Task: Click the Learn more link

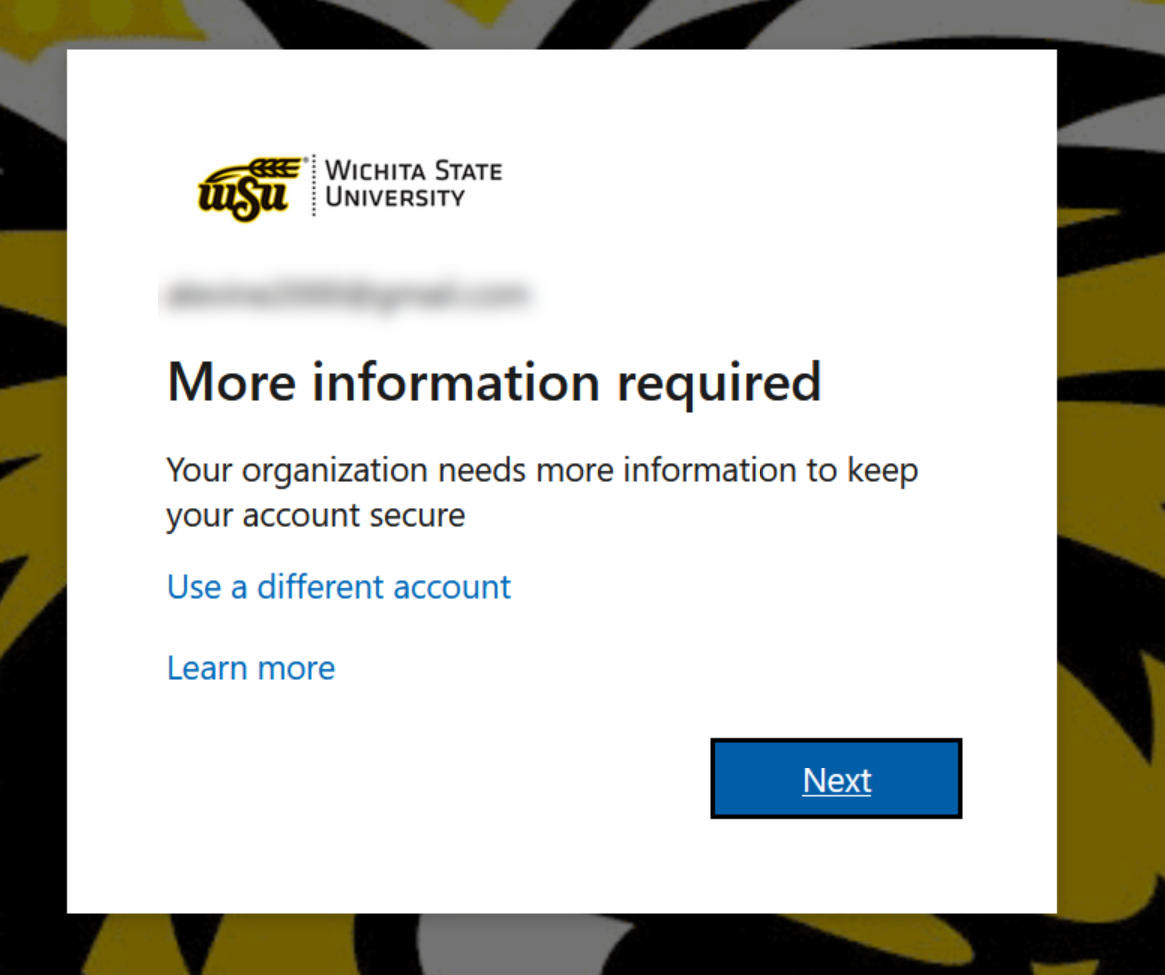Action: click(x=250, y=667)
